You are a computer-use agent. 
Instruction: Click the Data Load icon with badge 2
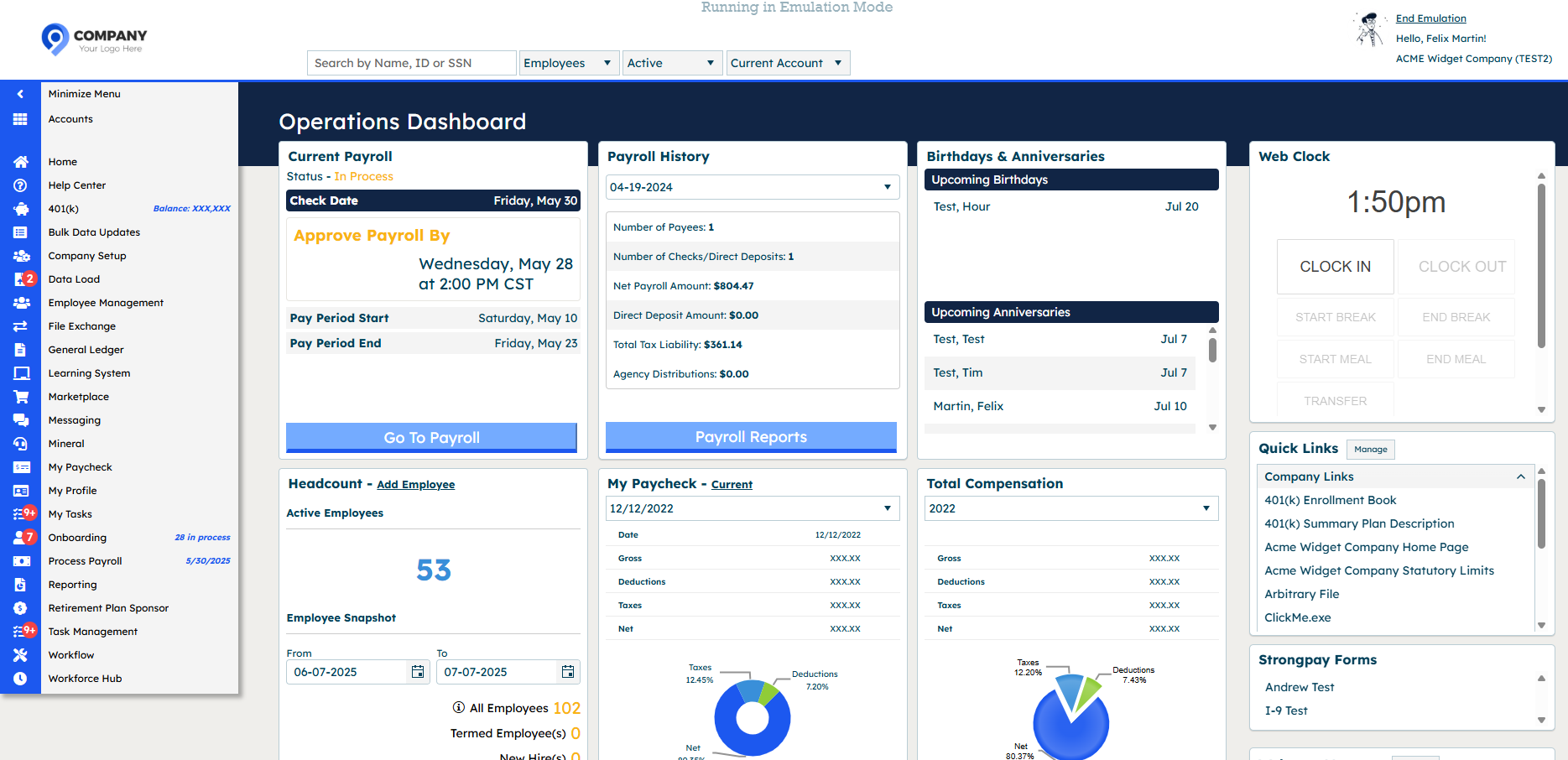[x=23, y=279]
